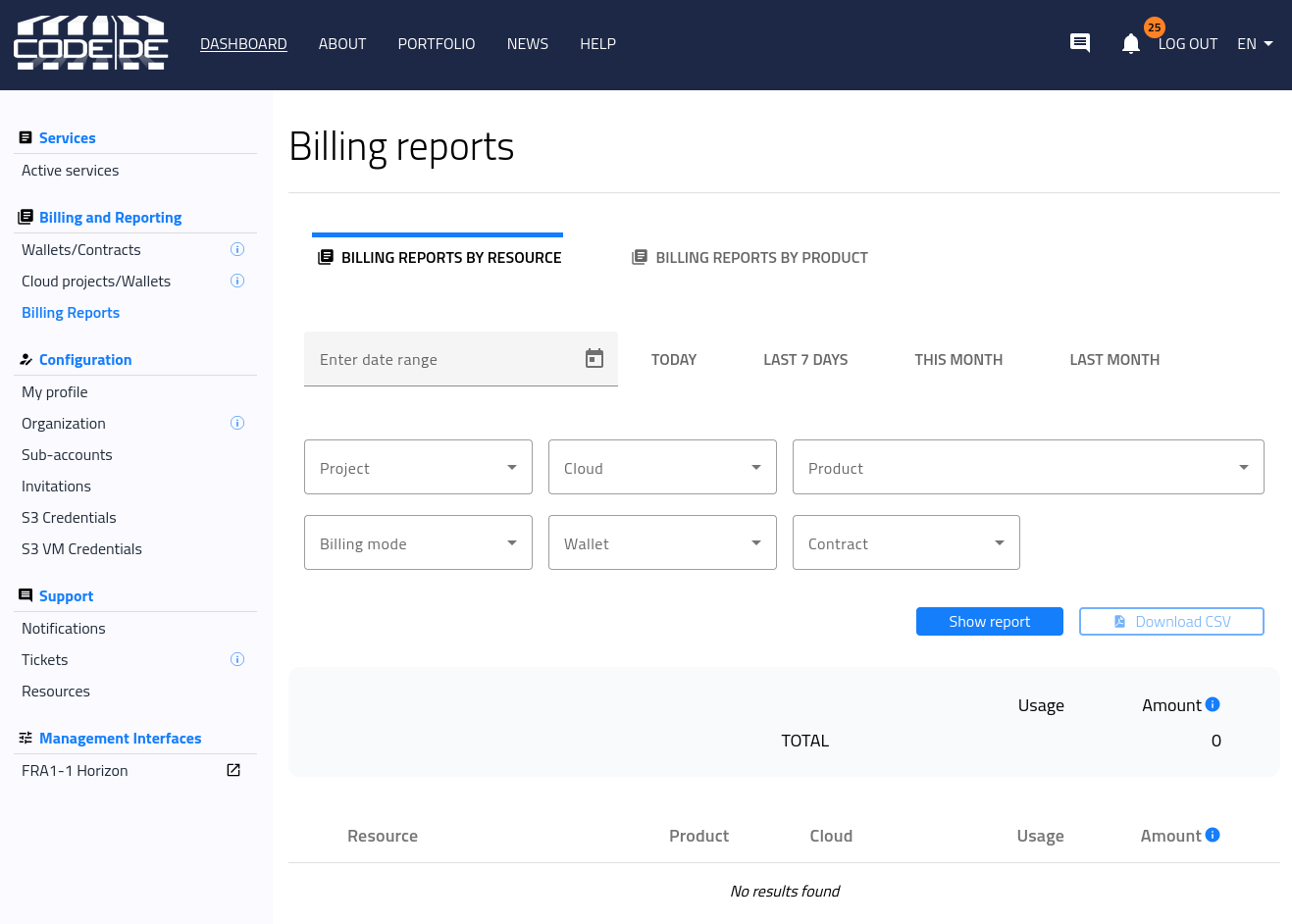Viewport: 1292px width, 924px height.
Task: Click info icon beside Tickets
Action: pyautogui.click(x=236, y=660)
